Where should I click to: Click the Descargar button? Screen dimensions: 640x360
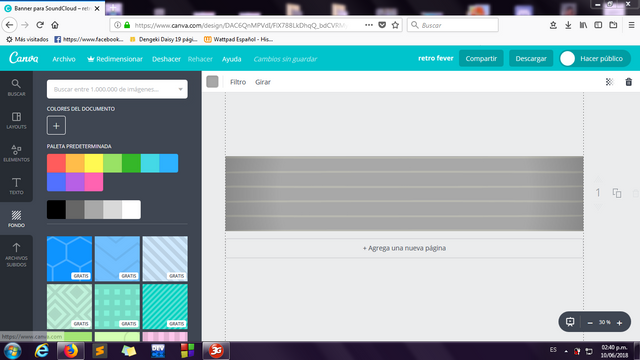[531, 58]
